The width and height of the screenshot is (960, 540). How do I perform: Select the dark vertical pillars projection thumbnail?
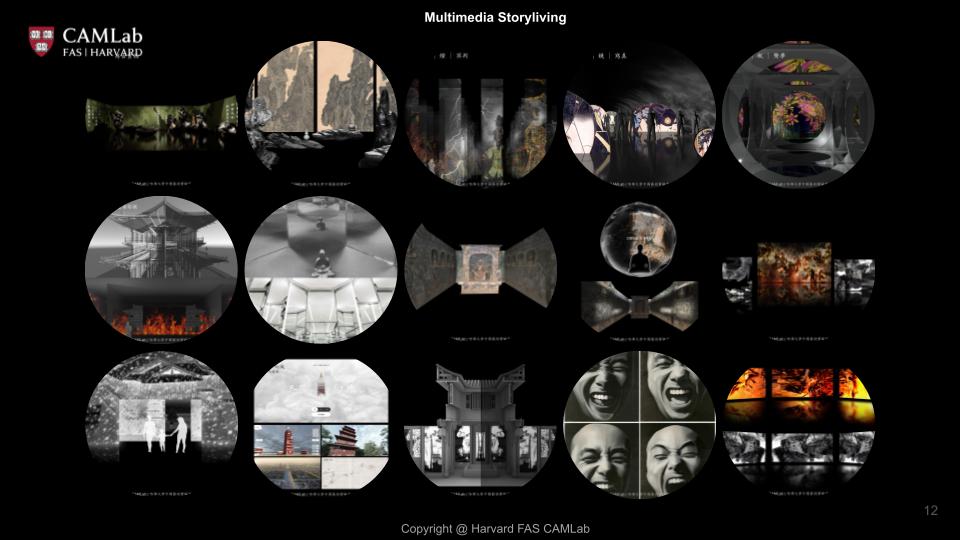(481, 116)
